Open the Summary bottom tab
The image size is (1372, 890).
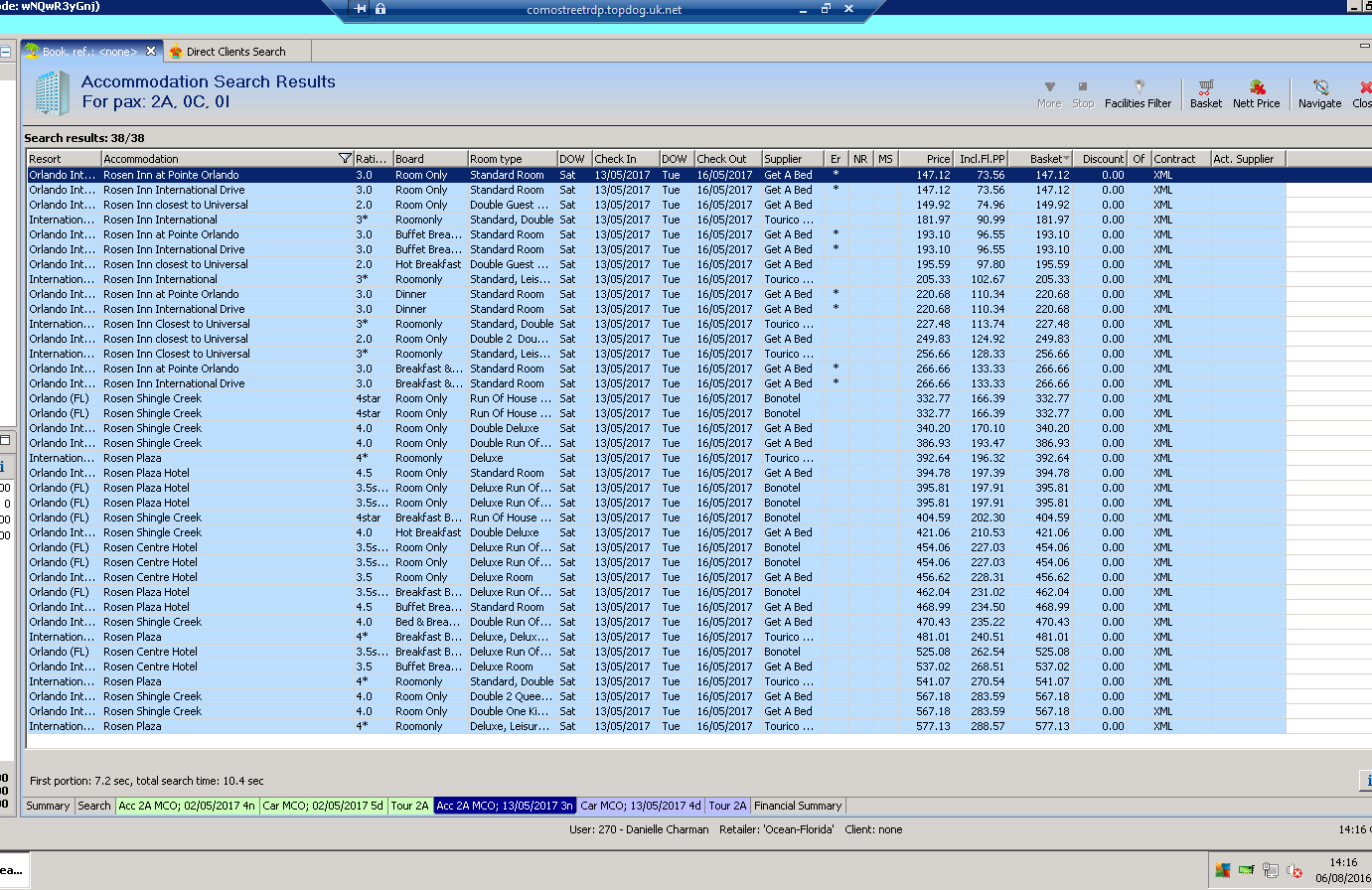click(48, 806)
